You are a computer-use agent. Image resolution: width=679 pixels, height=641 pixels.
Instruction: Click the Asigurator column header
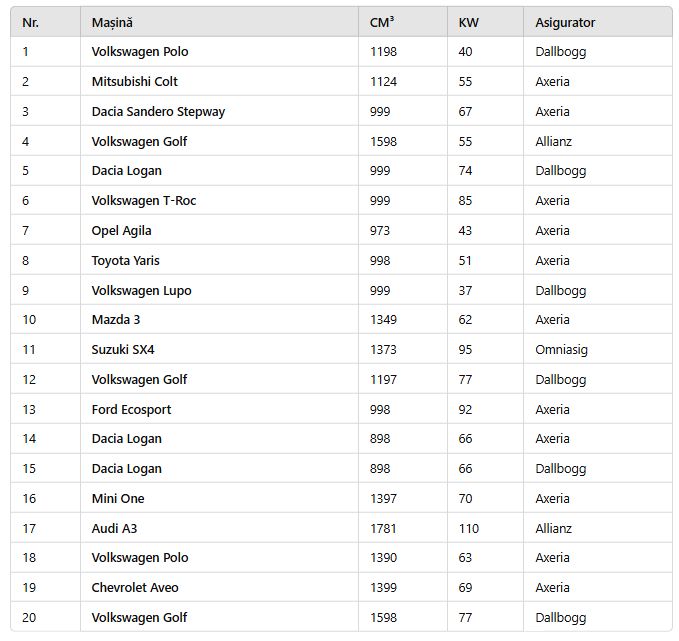point(565,22)
